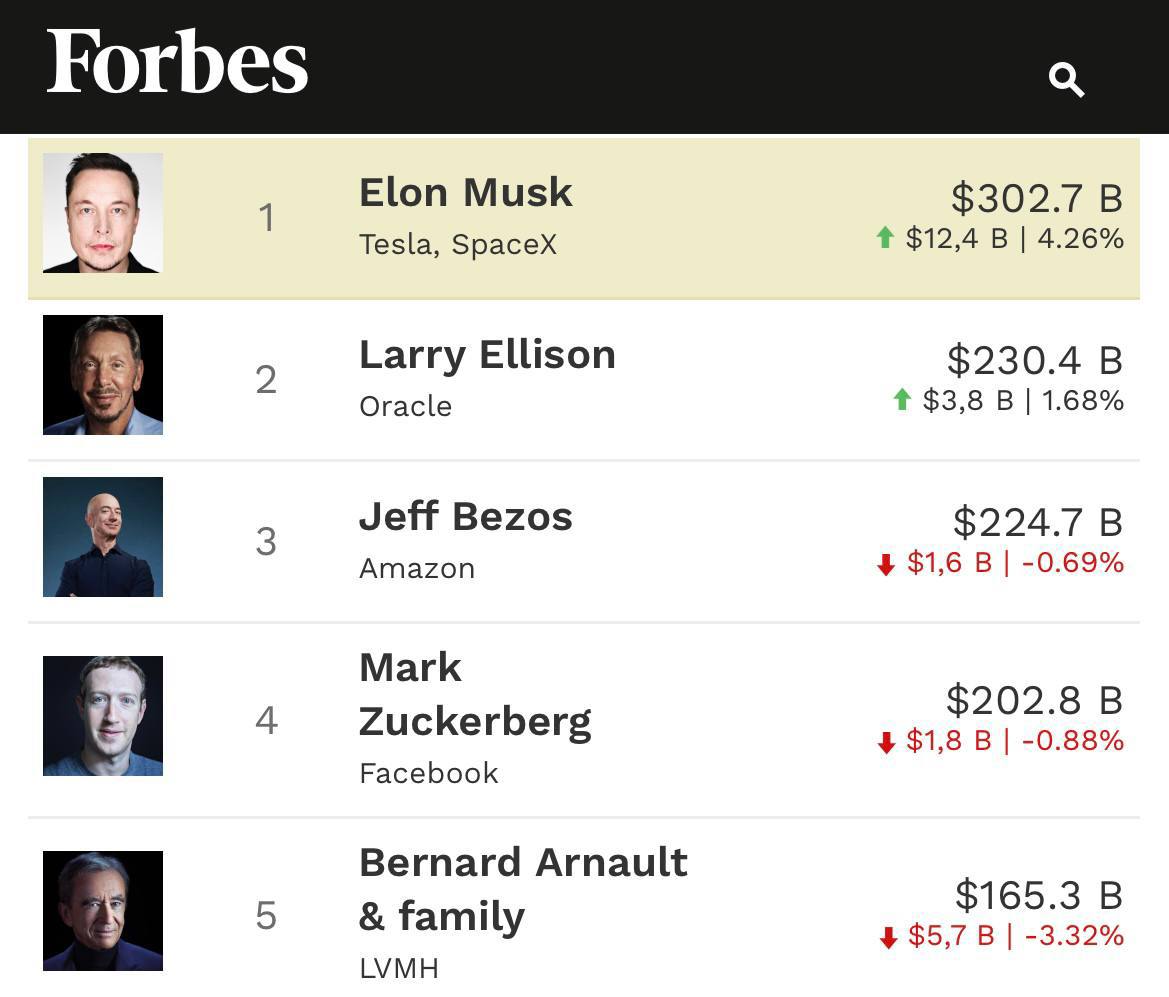1169x997 pixels.
Task: Click the Forbes logo
Action: point(177,62)
